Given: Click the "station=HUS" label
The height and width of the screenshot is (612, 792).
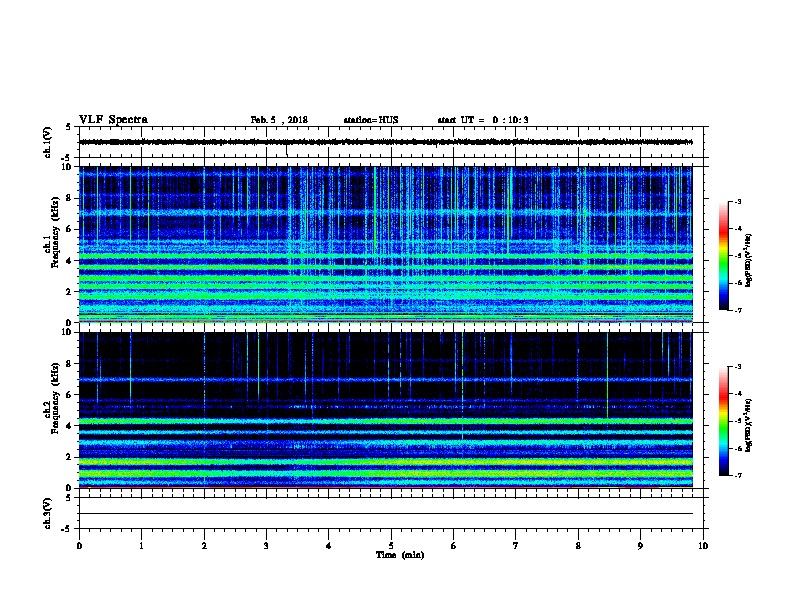Looking at the screenshot, I should pyautogui.click(x=371, y=120).
